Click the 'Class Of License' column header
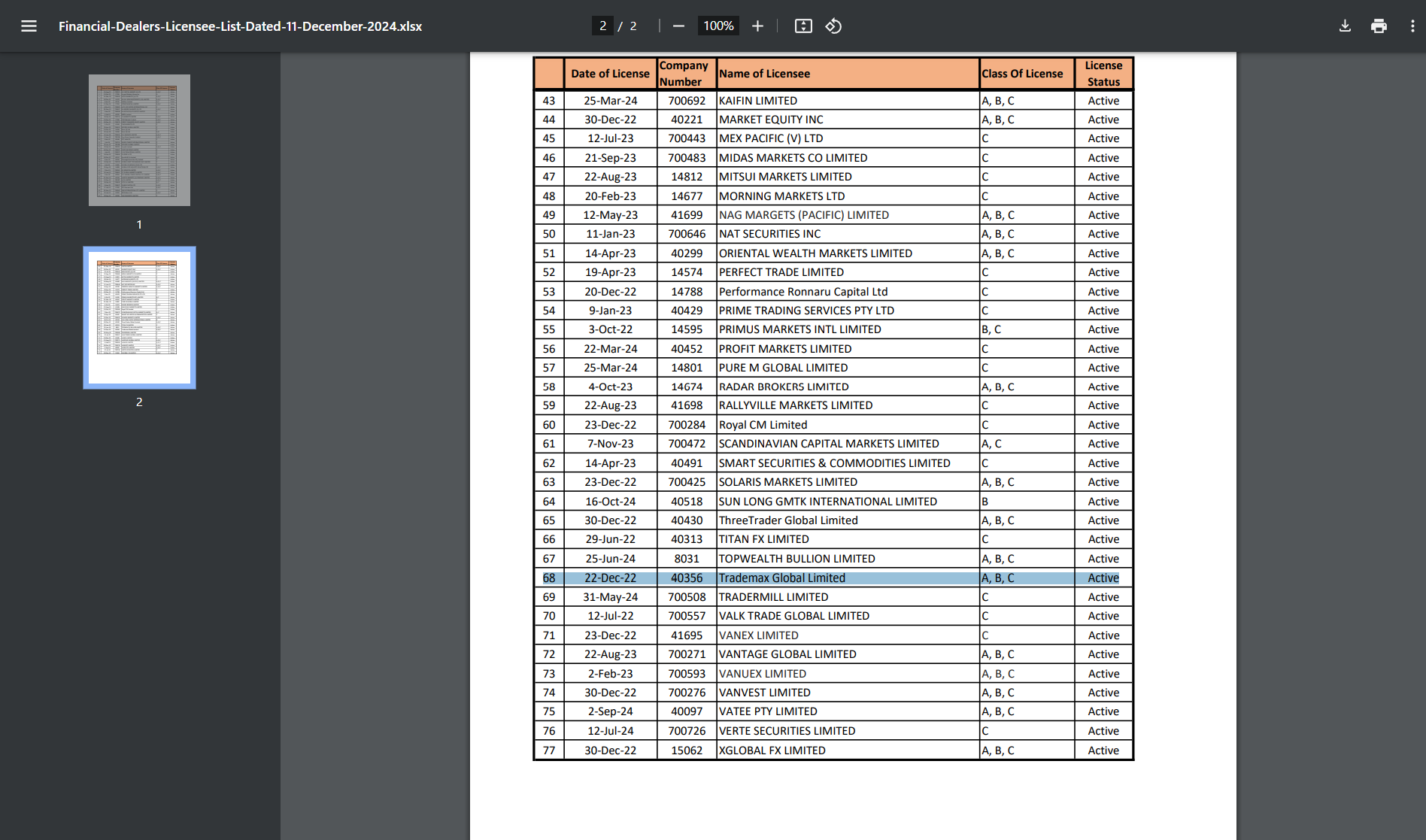Viewport: 1426px width, 840px height. (1027, 74)
